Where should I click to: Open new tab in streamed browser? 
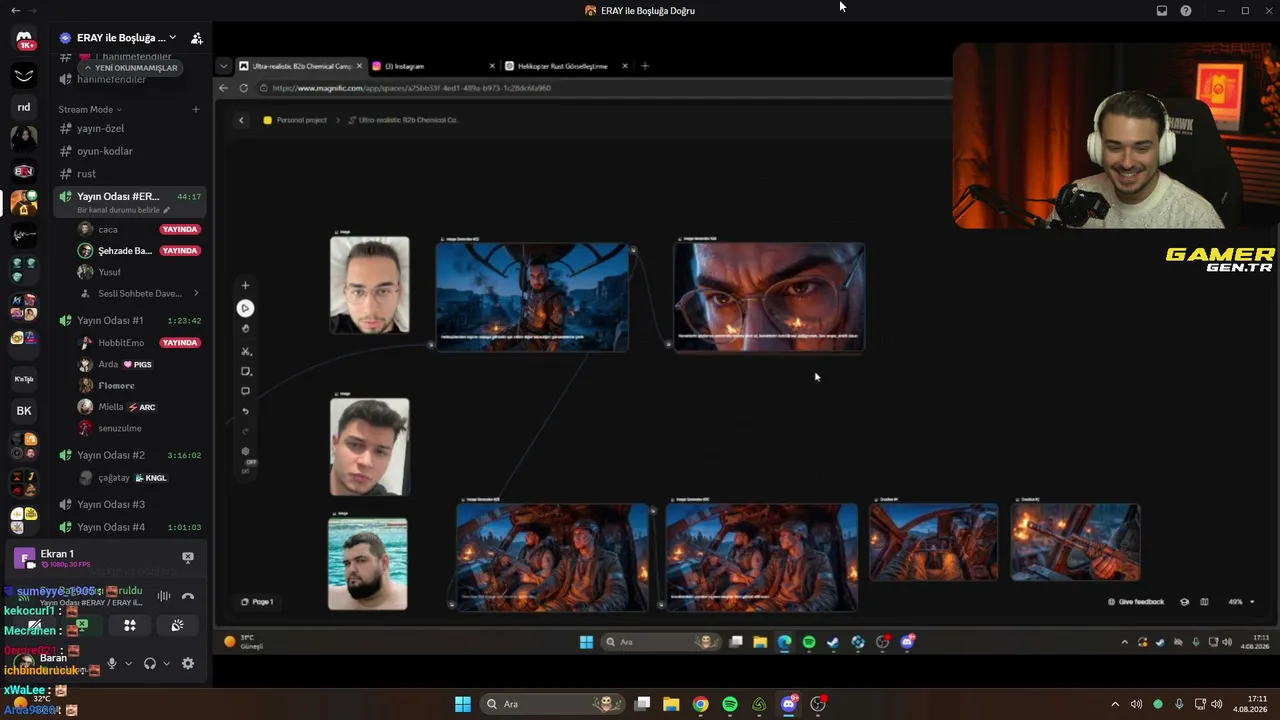(645, 66)
